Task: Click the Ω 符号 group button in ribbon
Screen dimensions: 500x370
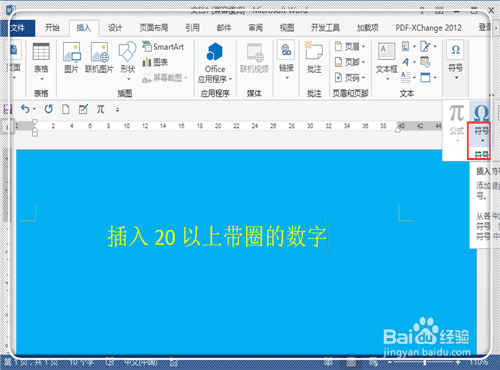Action: pyautogui.click(x=456, y=60)
